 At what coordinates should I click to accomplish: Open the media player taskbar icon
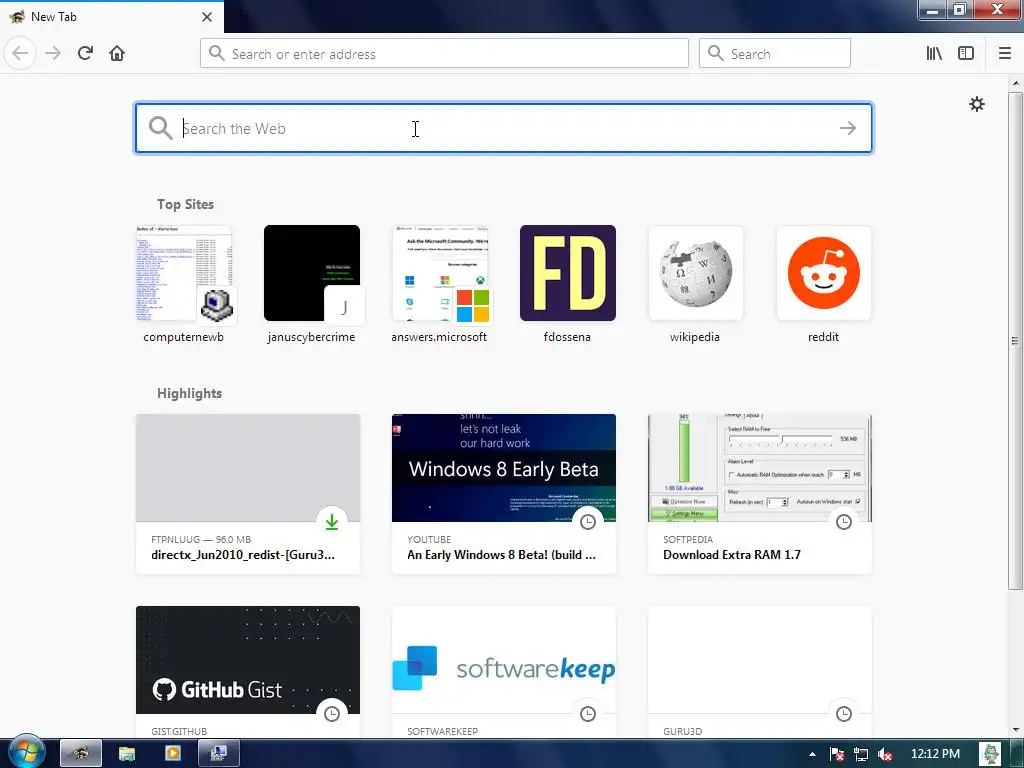click(x=172, y=754)
